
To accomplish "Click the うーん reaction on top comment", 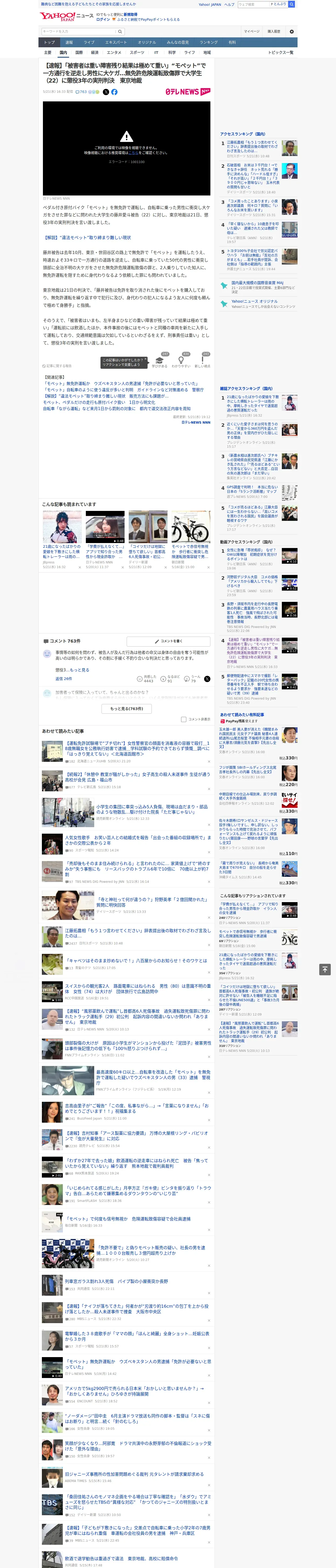I will (x=187, y=679).
